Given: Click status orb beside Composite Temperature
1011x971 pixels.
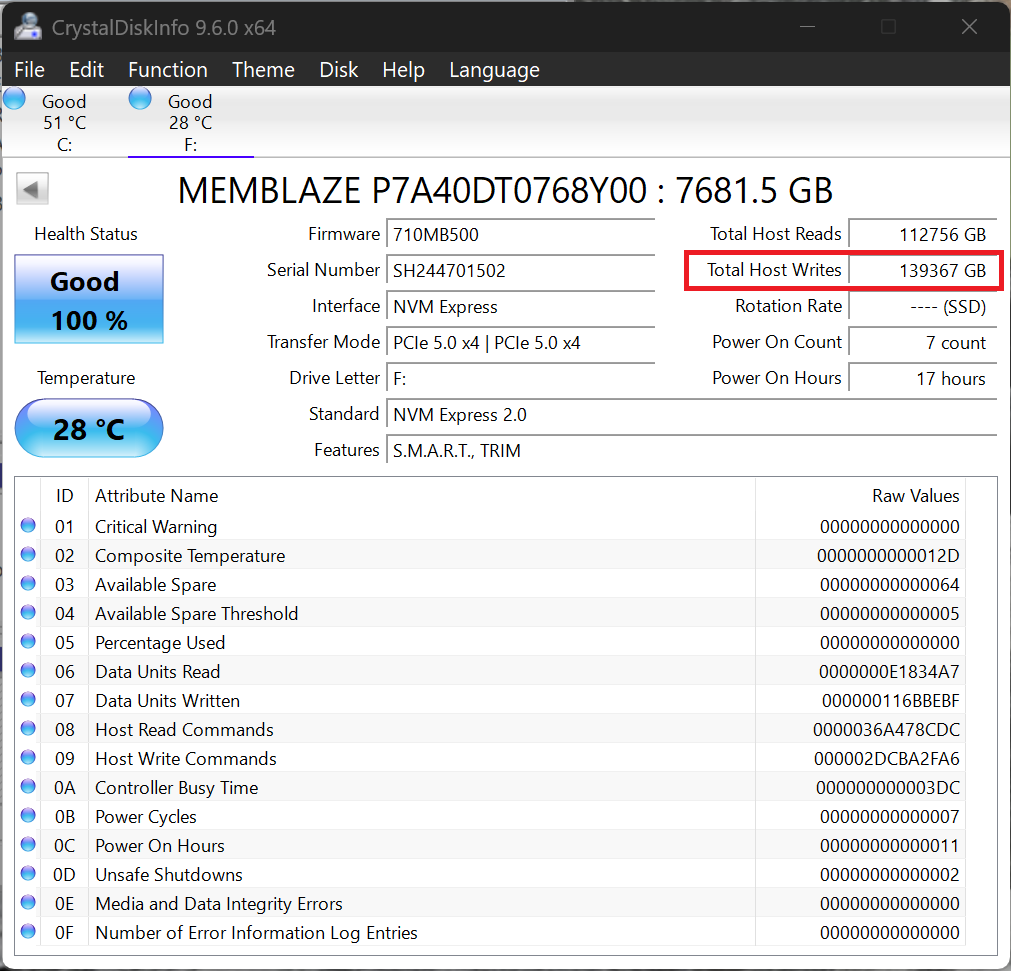Looking at the screenshot, I should 28,555.
